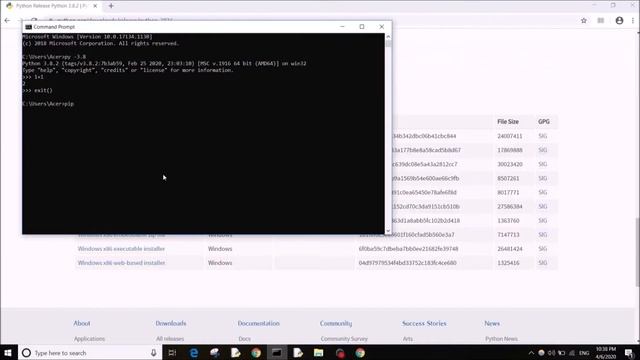This screenshot has height=360, width=640.
Task: Open the Applications footer link
Action: coord(89,339)
